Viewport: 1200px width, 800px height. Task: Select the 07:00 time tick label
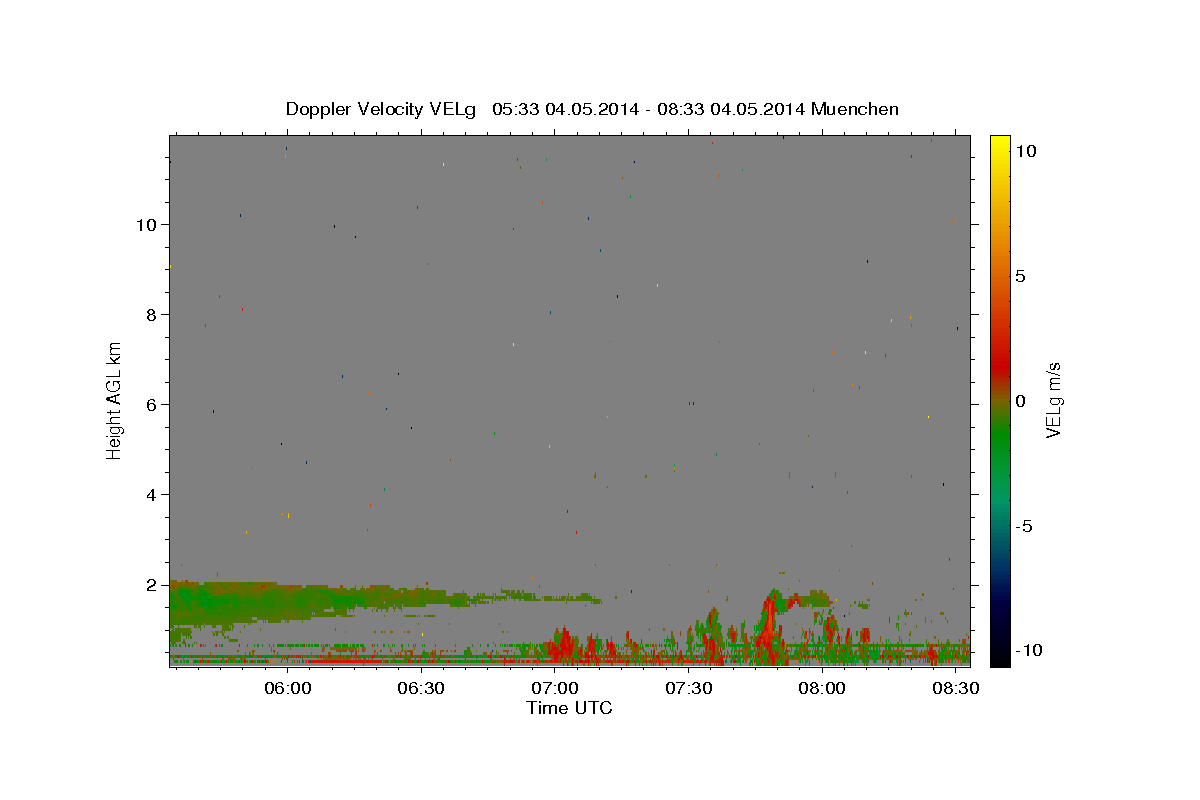555,689
